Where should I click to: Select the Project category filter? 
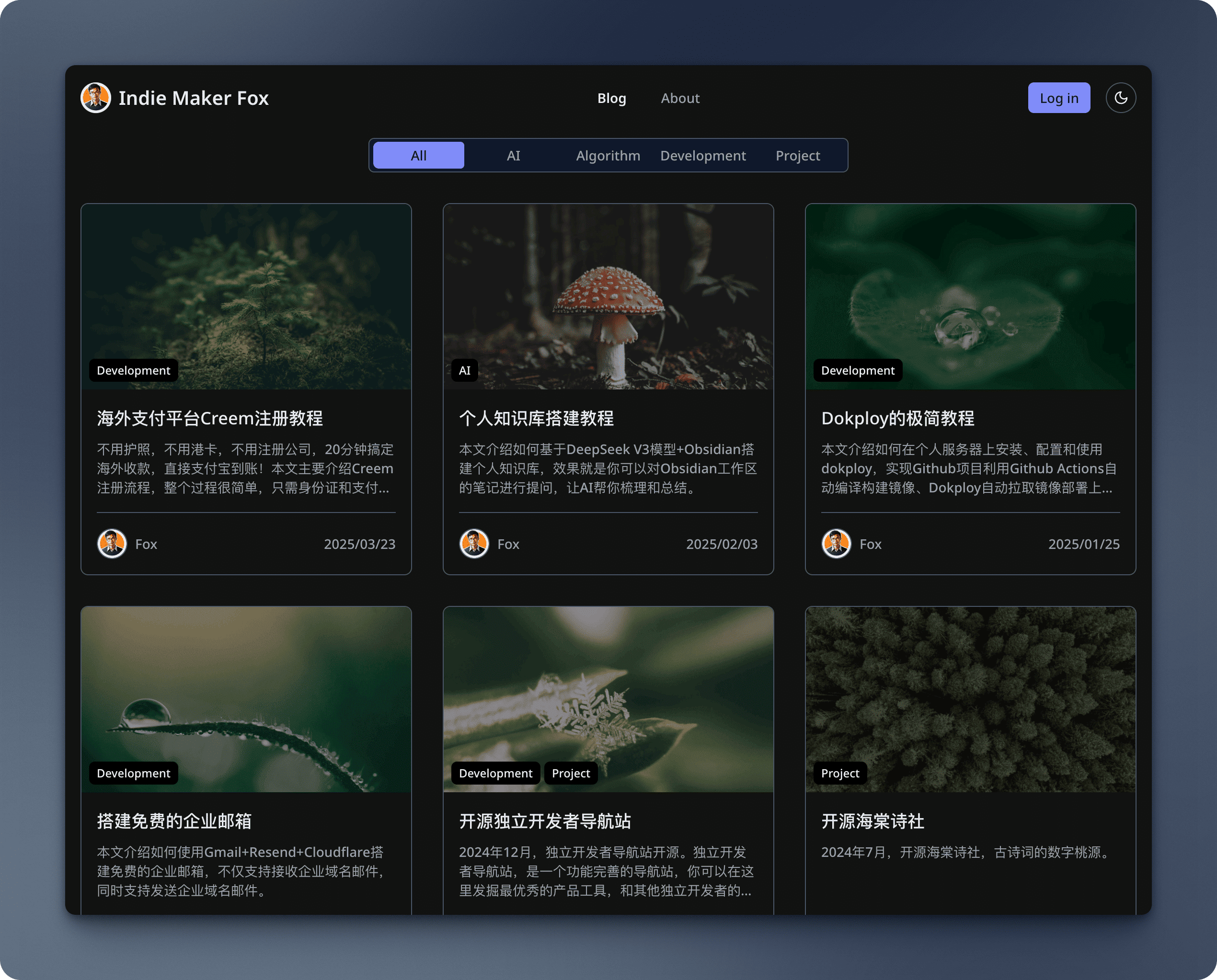(797, 155)
